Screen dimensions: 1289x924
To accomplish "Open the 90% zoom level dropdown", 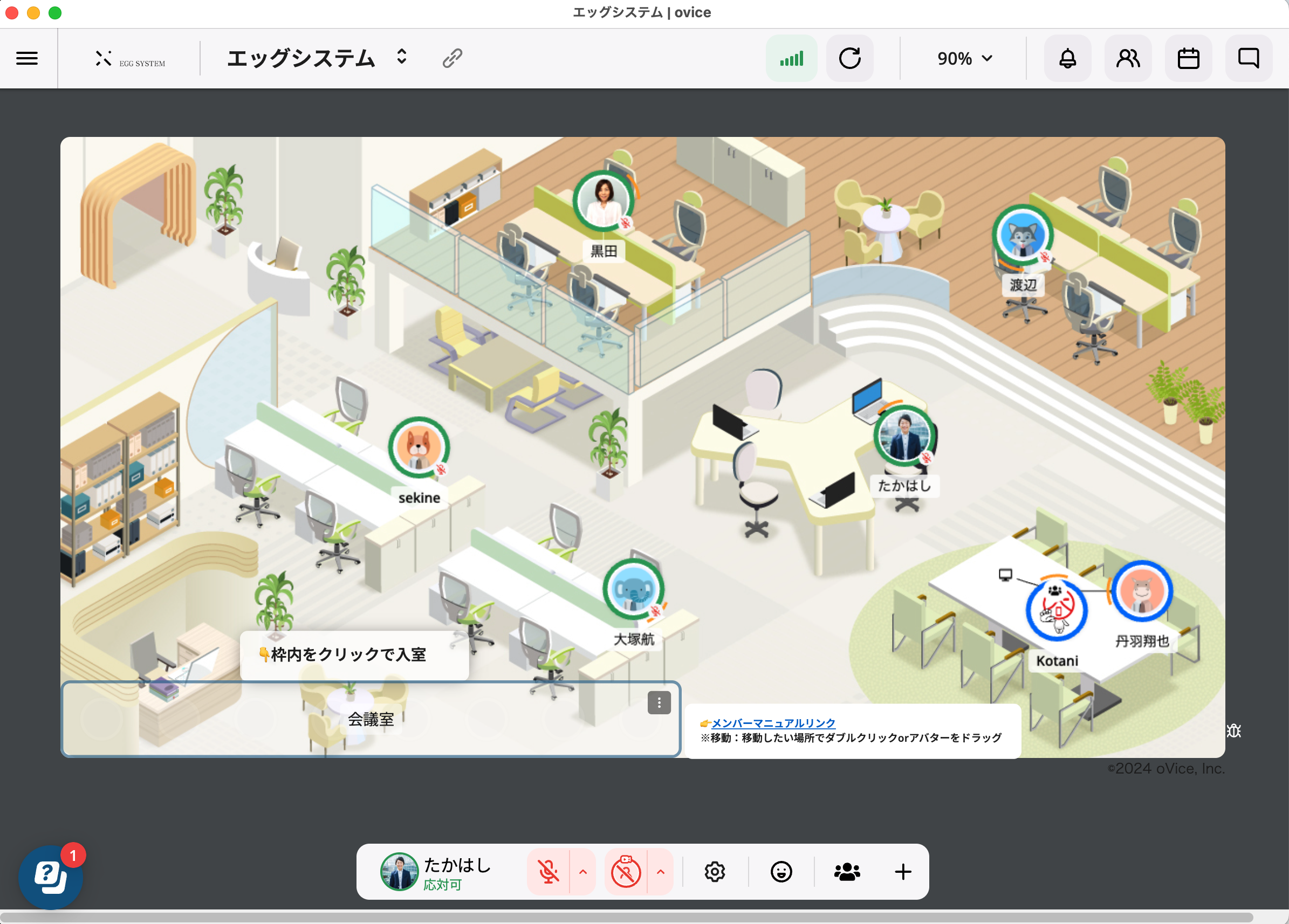I will coord(964,58).
